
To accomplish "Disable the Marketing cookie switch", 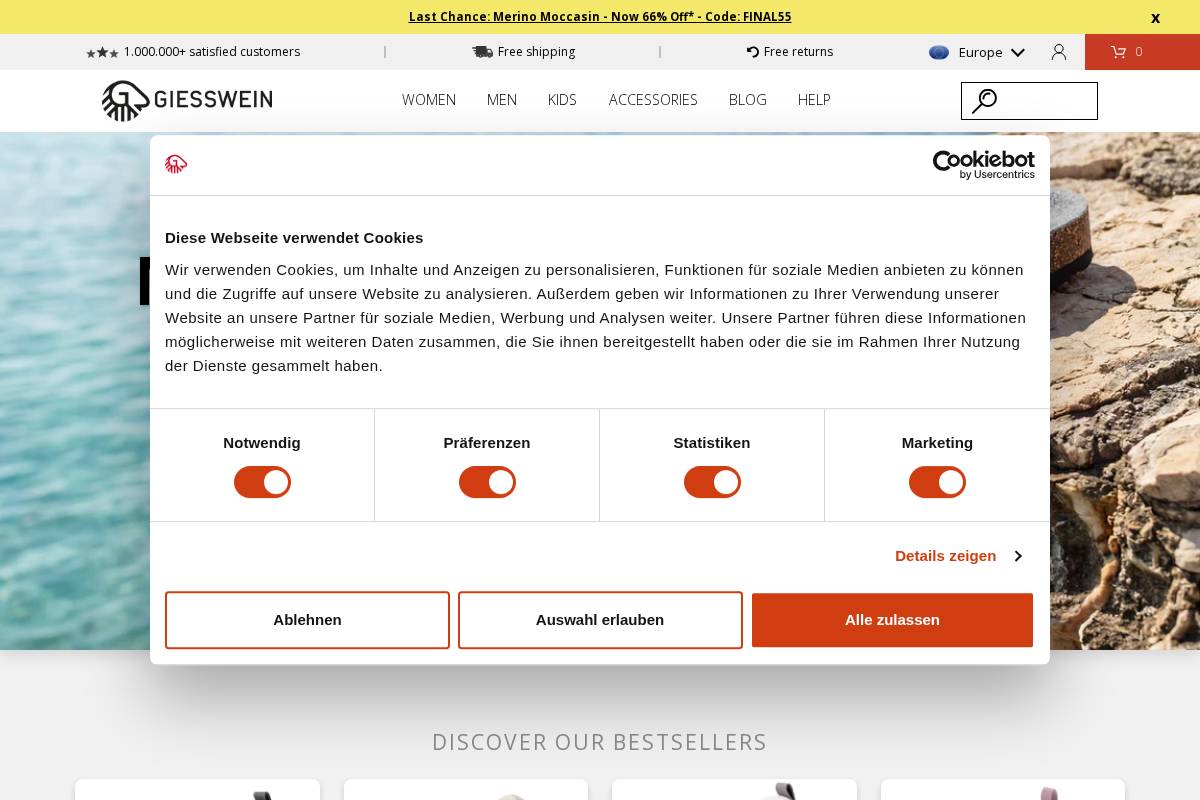I will tap(937, 482).
